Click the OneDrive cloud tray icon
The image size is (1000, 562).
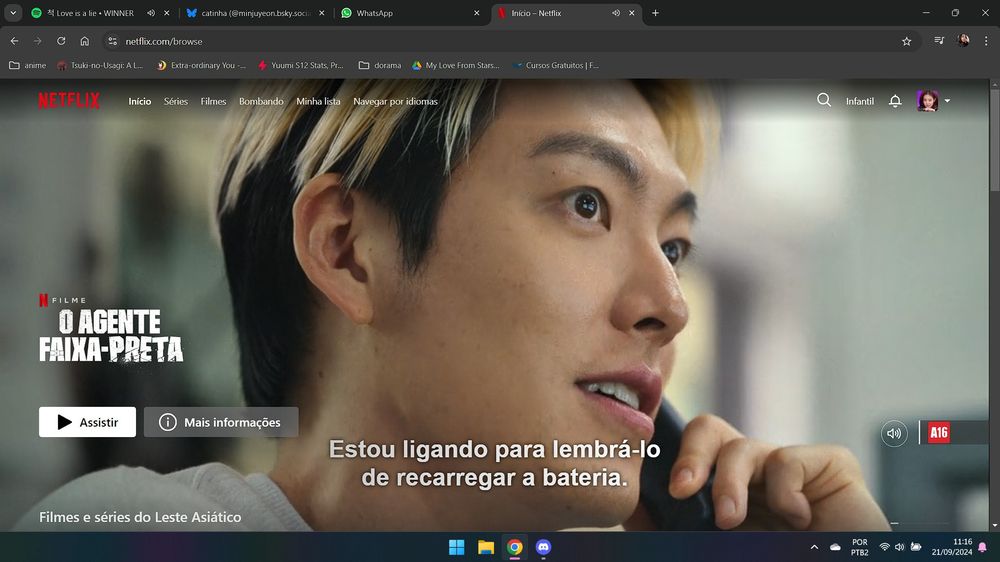835,547
